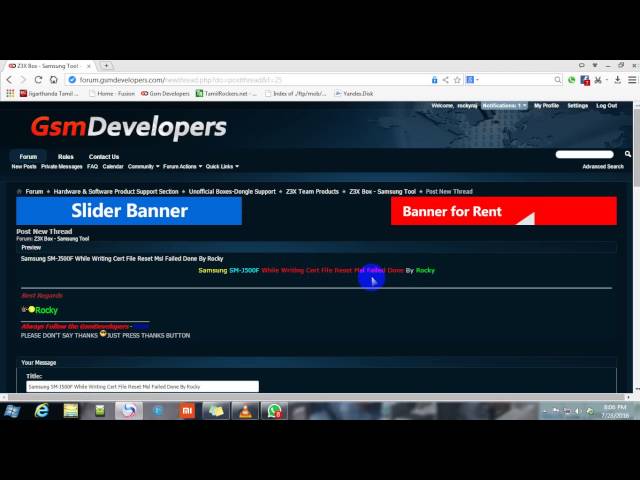Open the Gsm Developers bookmark
This screenshot has height=480, width=640.
165,93
